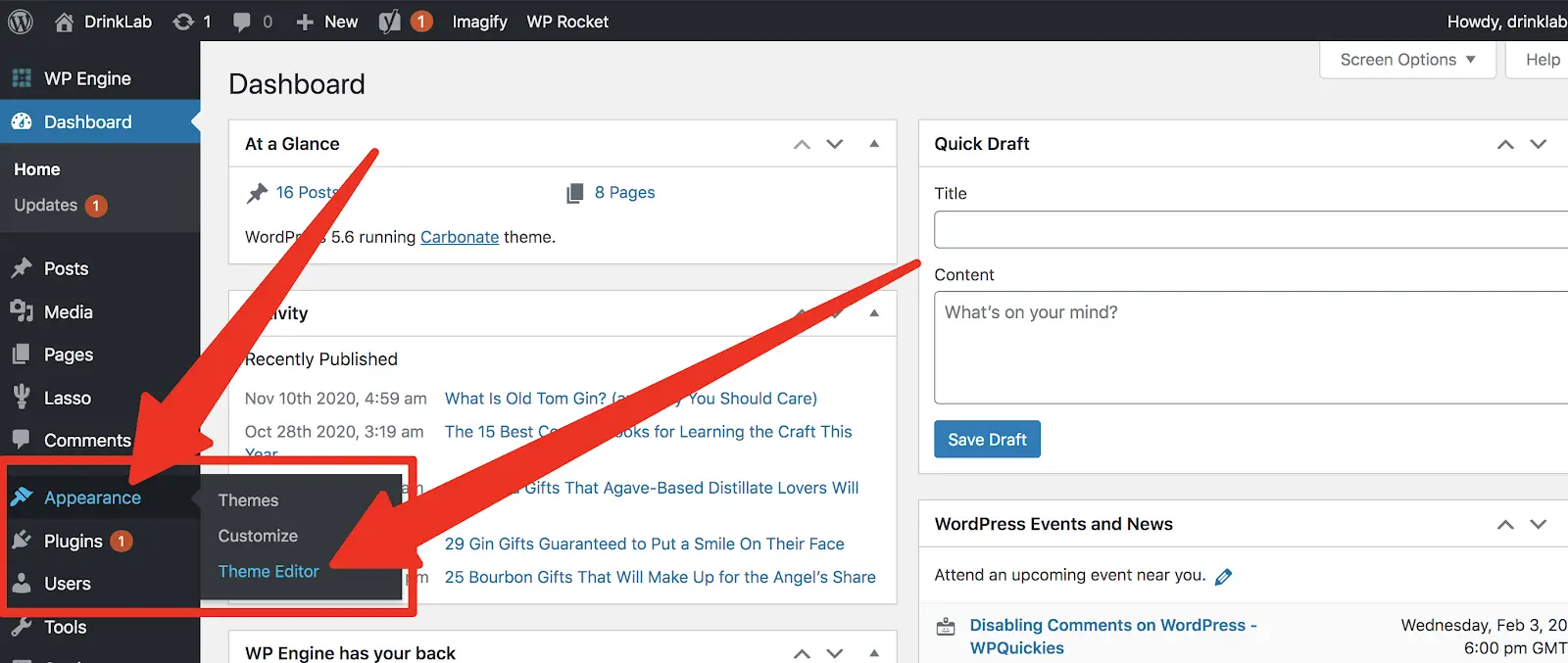Open the Help tab
This screenshot has width=1568, height=663.
[1542, 60]
